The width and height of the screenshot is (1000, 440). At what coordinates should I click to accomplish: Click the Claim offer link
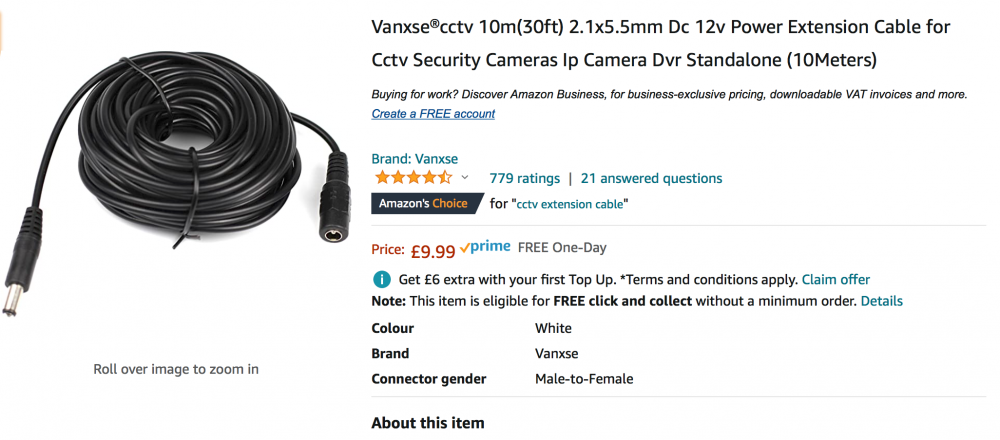835,279
